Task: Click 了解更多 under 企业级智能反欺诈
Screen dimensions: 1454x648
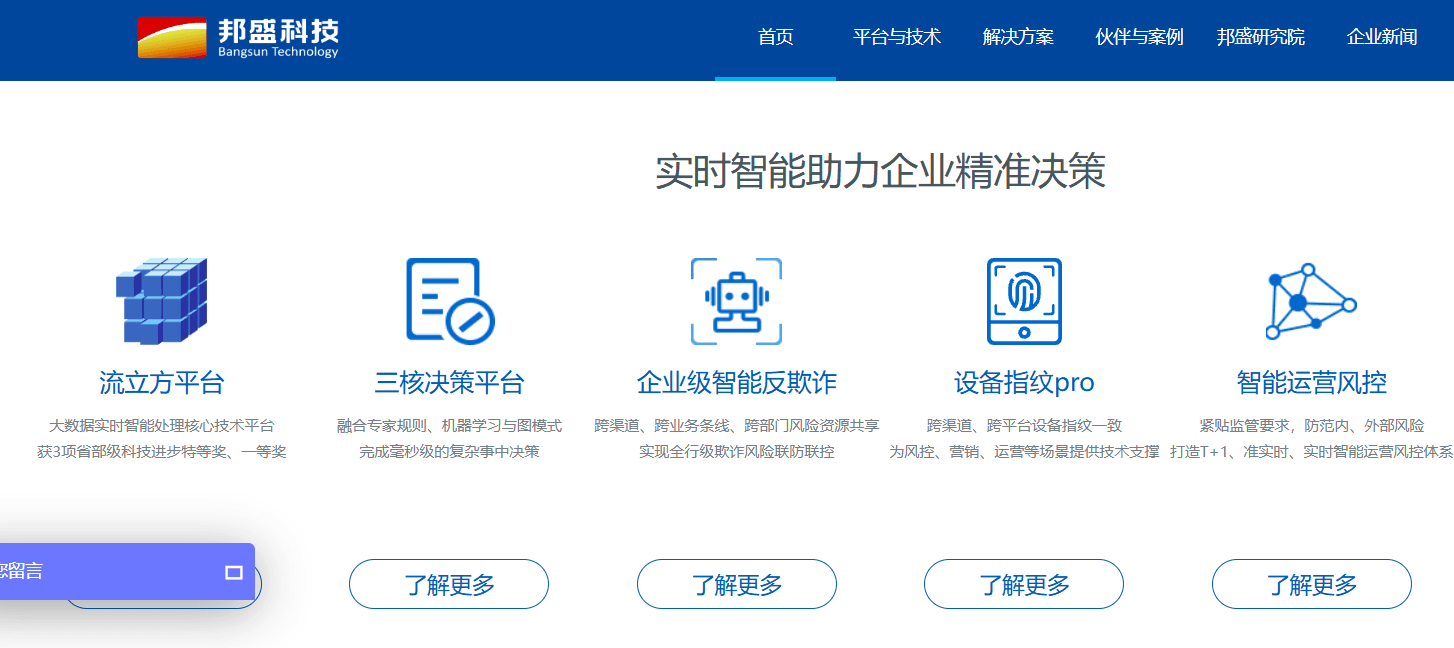Action: point(737,584)
